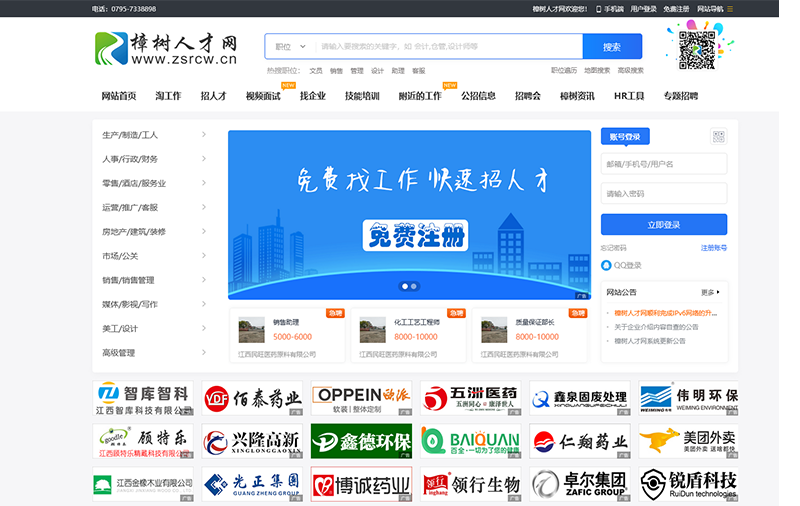Open the BAIQUAN 百全 logo
The image size is (800, 506).
pyautogui.click(x=470, y=441)
